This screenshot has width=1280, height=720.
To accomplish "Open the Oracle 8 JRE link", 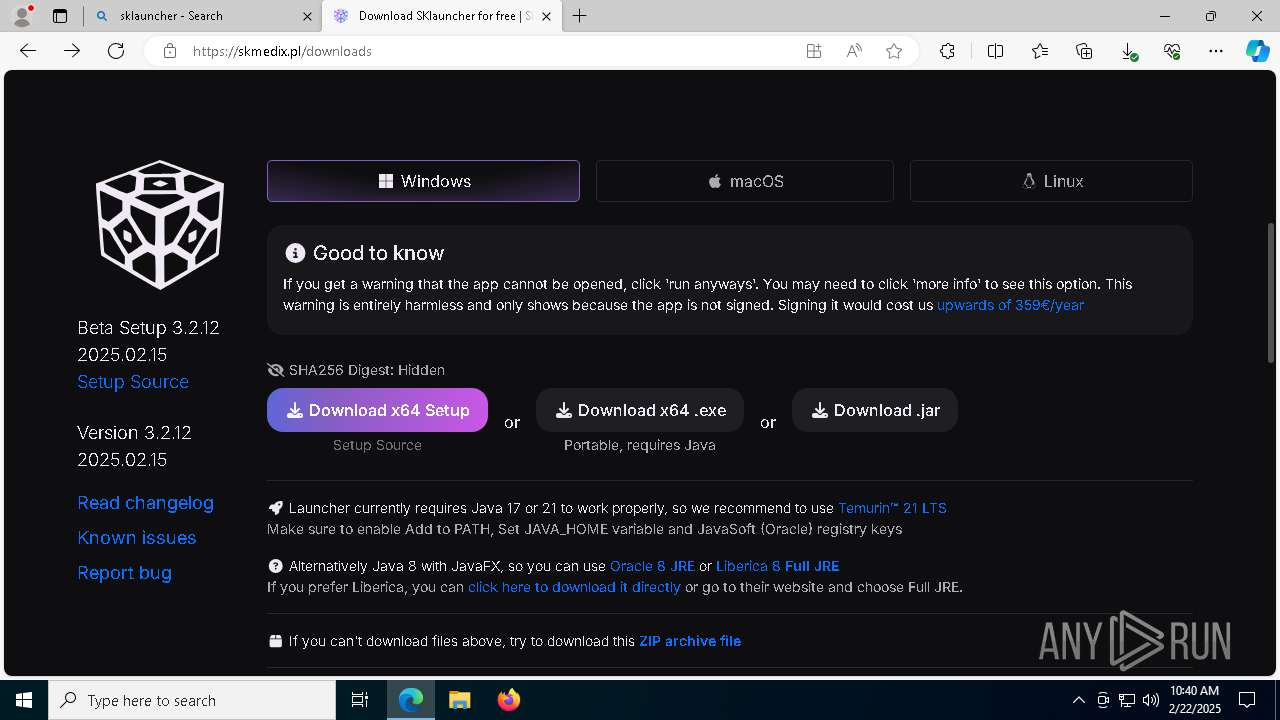I will click(x=652, y=566).
